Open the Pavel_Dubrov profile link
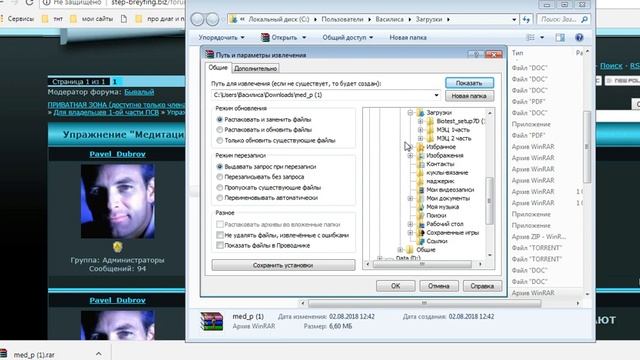Viewport: 640px width, 360px height. (118, 154)
